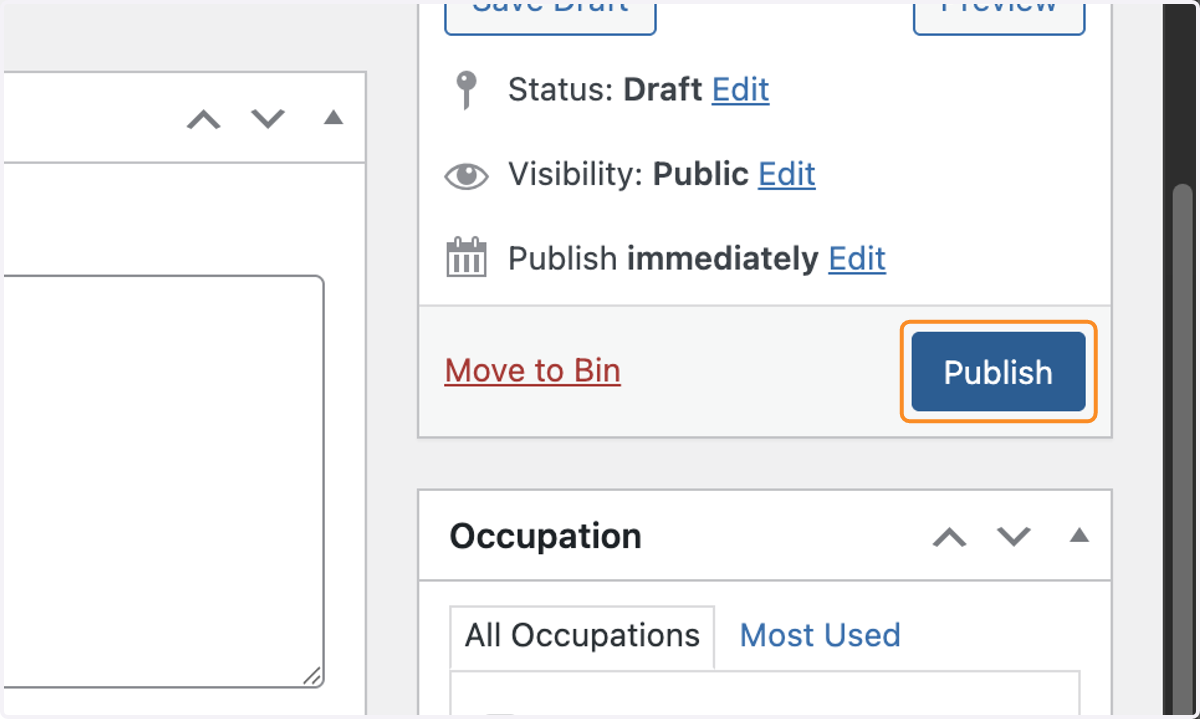Image resolution: width=1200 pixels, height=719 pixels.
Task: Click the "immediately" publish text
Action: click(x=722, y=259)
